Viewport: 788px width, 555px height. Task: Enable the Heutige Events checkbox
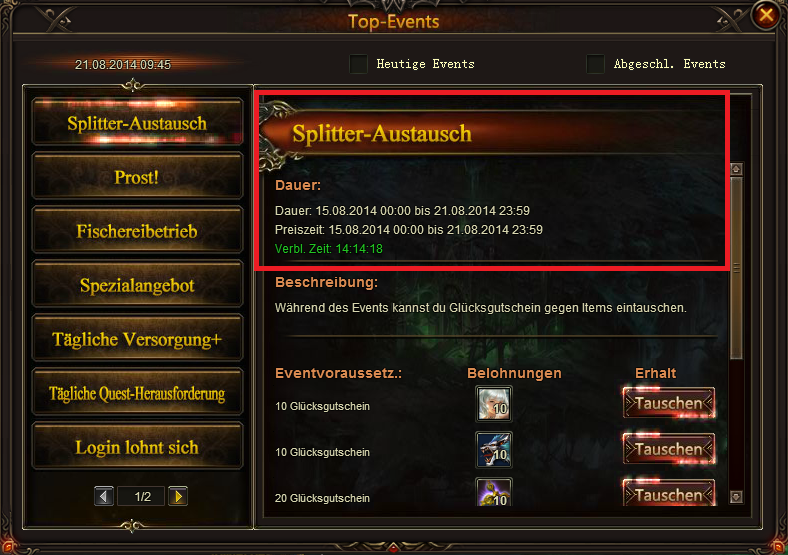[358, 64]
